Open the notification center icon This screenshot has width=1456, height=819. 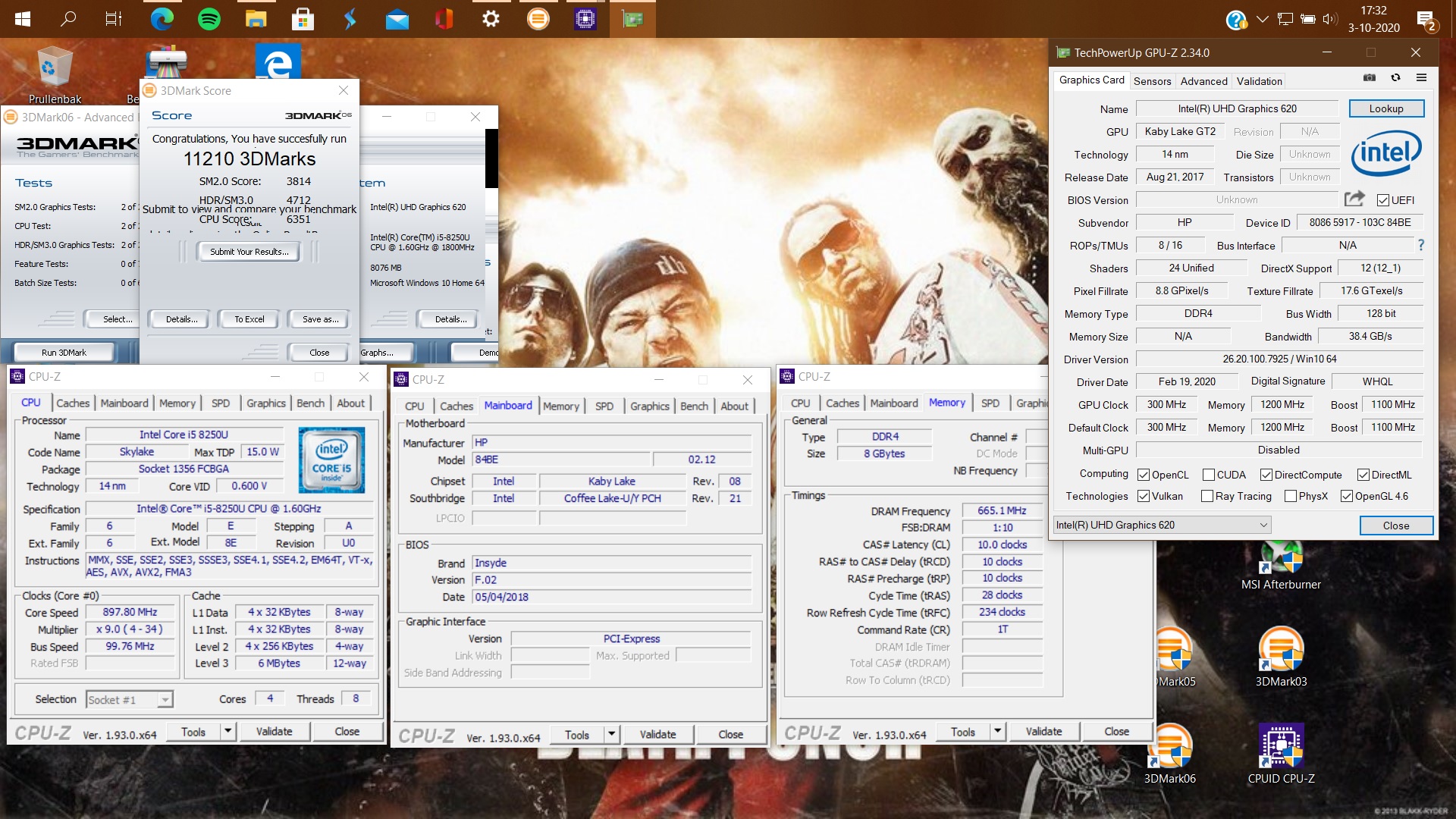click(1426, 20)
